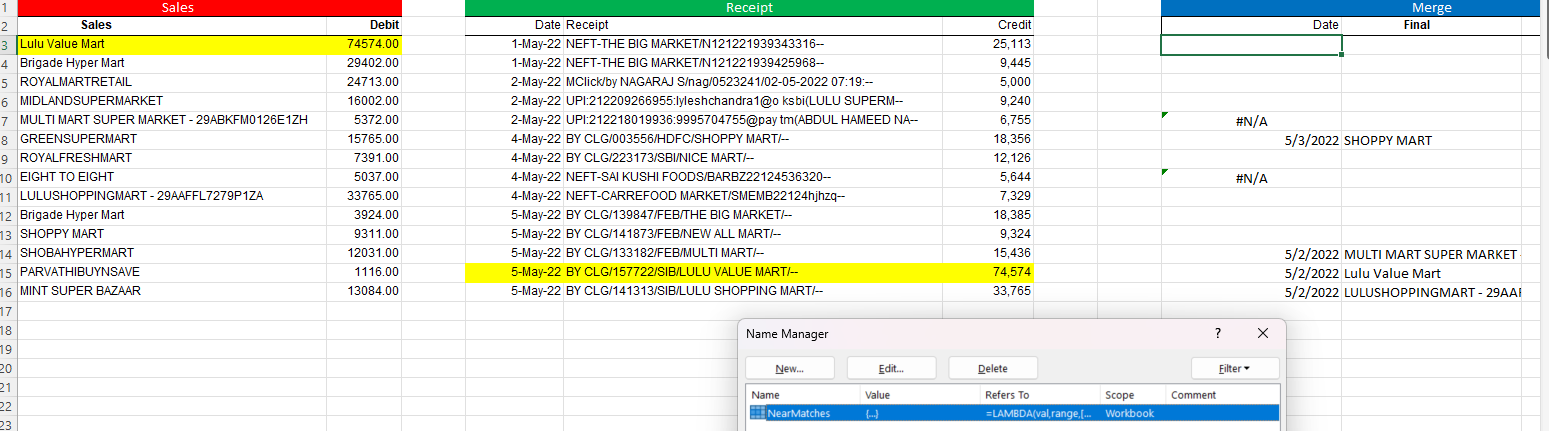Click New button in Name Manager

click(790, 368)
